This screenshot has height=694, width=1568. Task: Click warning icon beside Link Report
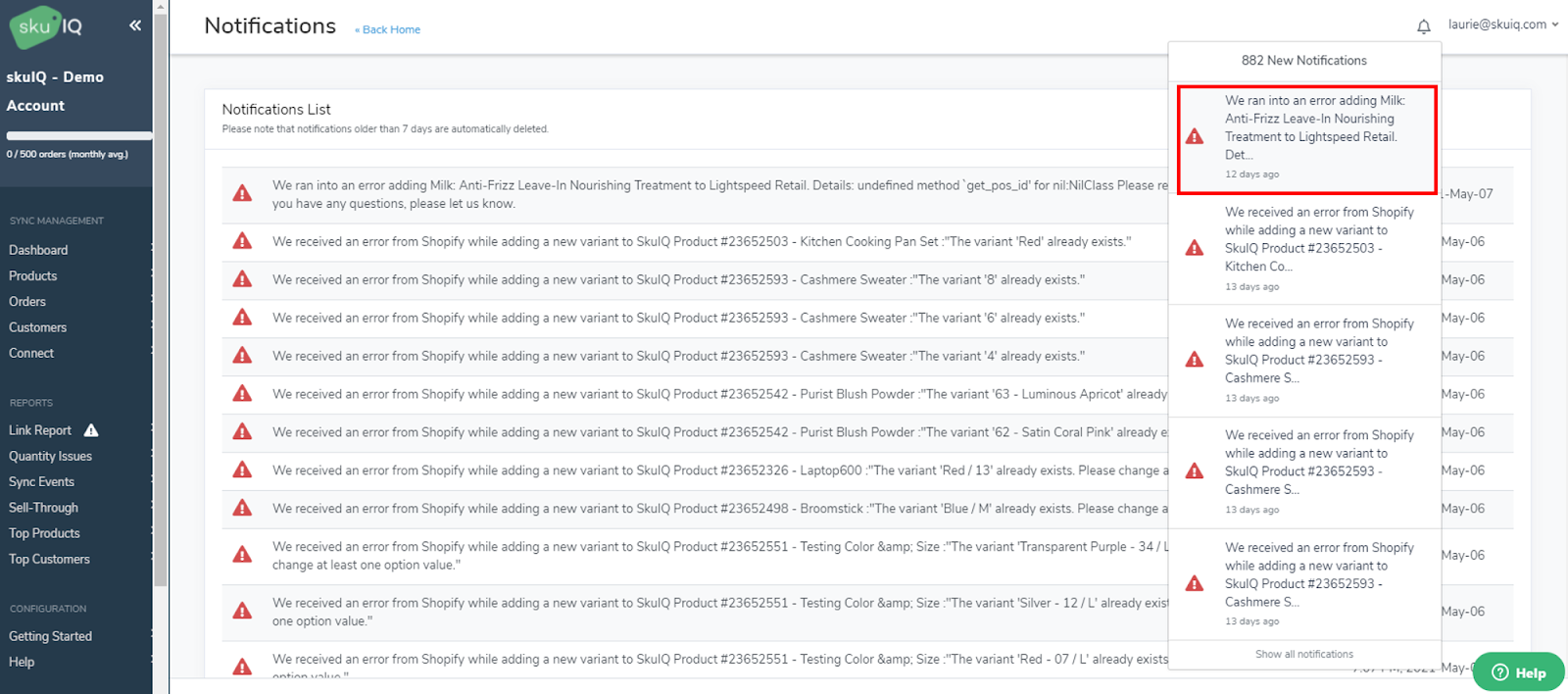(x=91, y=430)
